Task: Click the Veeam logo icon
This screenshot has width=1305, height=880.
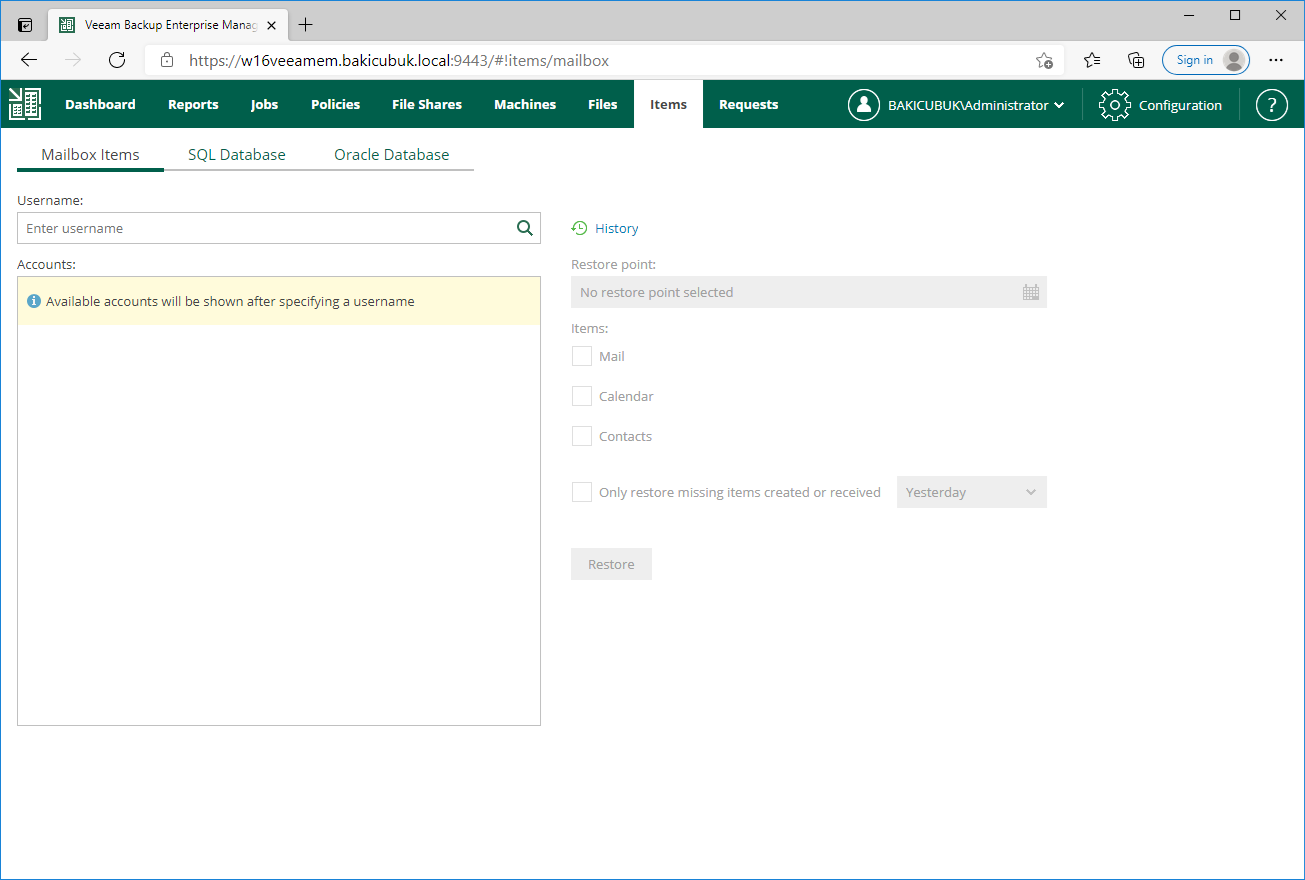Action: tap(25, 104)
